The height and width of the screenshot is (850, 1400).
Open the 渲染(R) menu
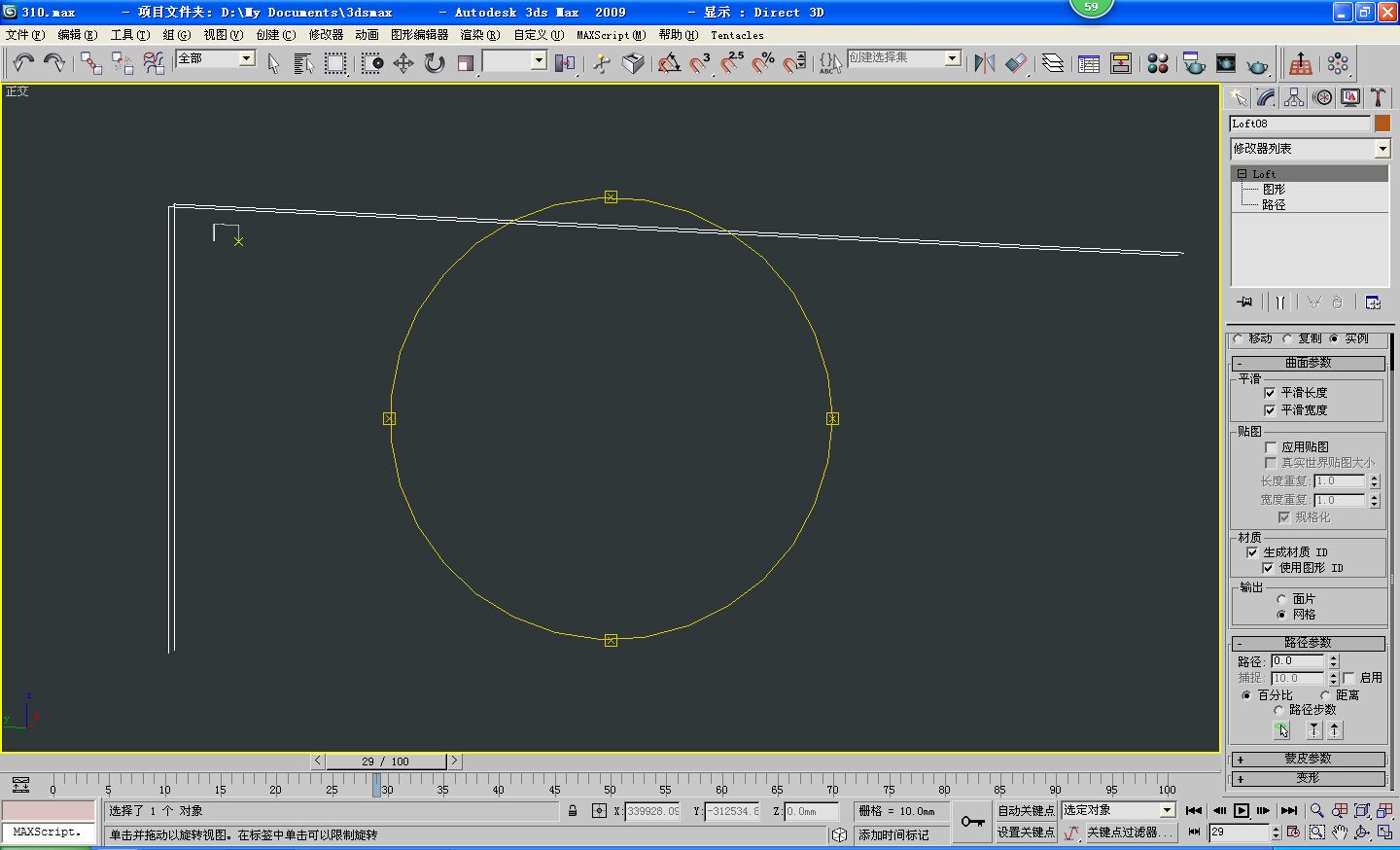coord(479,35)
